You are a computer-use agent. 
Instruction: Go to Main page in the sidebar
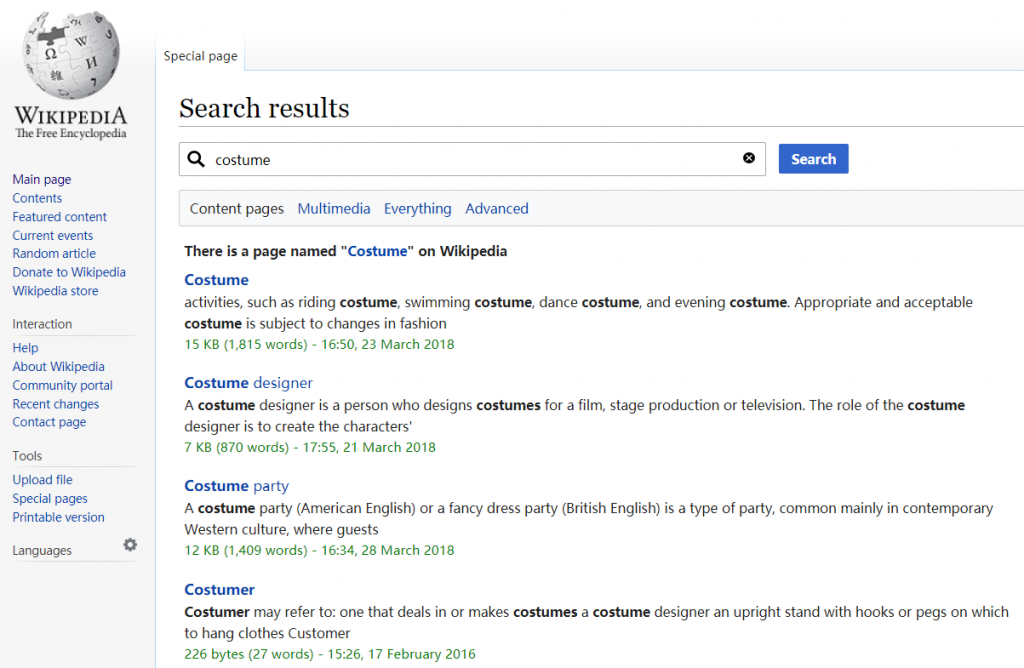coord(42,180)
